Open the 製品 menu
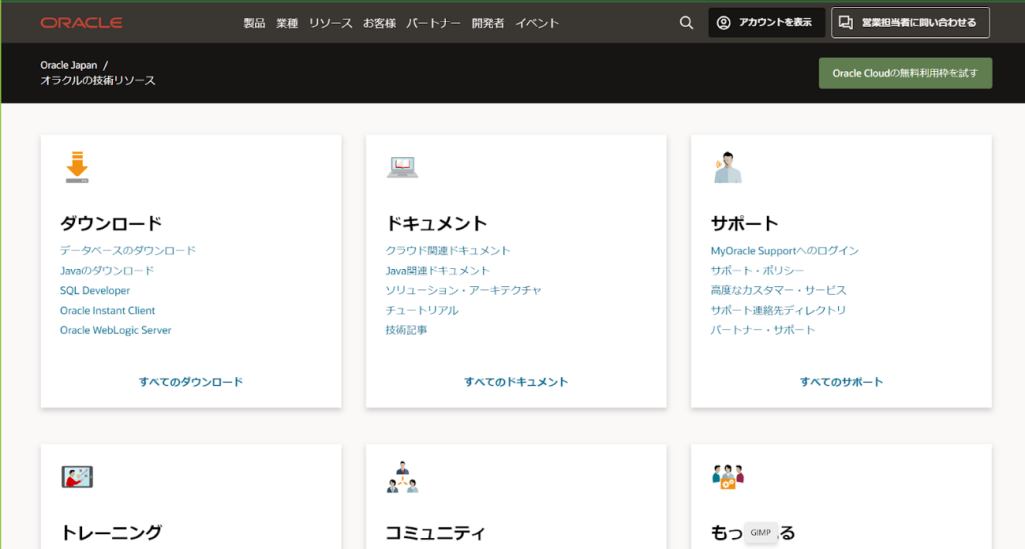This screenshot has height=549, width=1025. tap(254, 23)
